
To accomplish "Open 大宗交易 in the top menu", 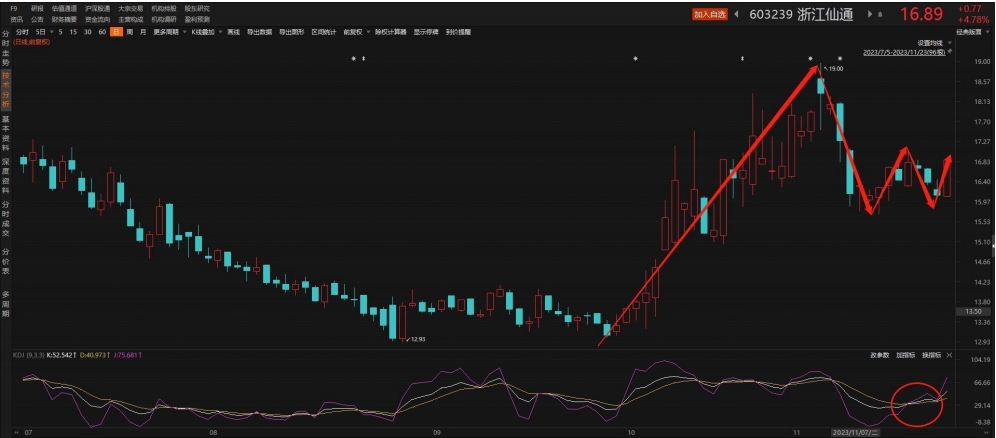I will pyautogui.click(x=130, y=9).
